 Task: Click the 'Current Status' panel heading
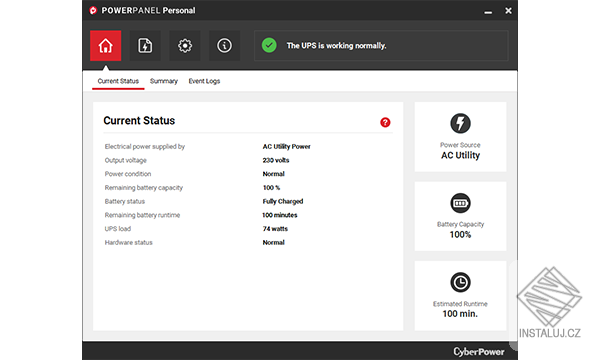coord(139,121)
